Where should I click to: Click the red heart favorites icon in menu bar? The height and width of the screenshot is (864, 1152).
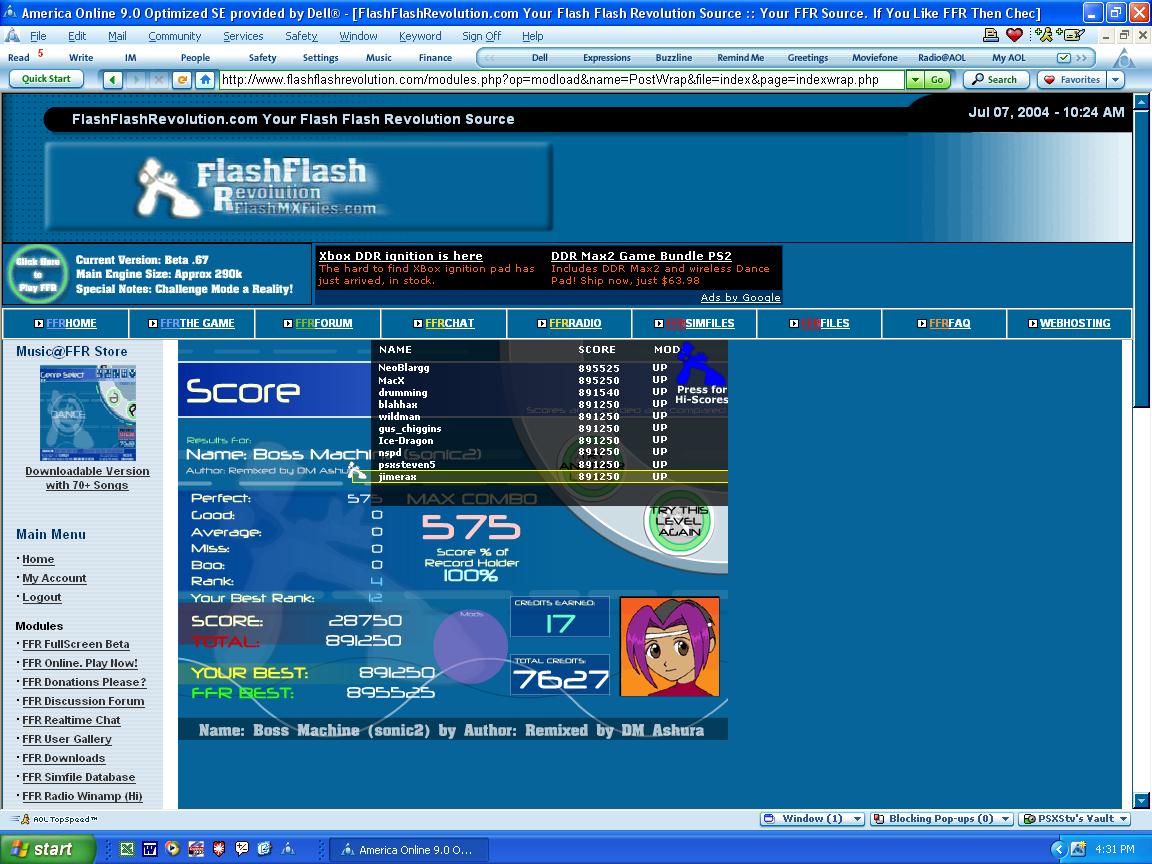coord(1015,35)
